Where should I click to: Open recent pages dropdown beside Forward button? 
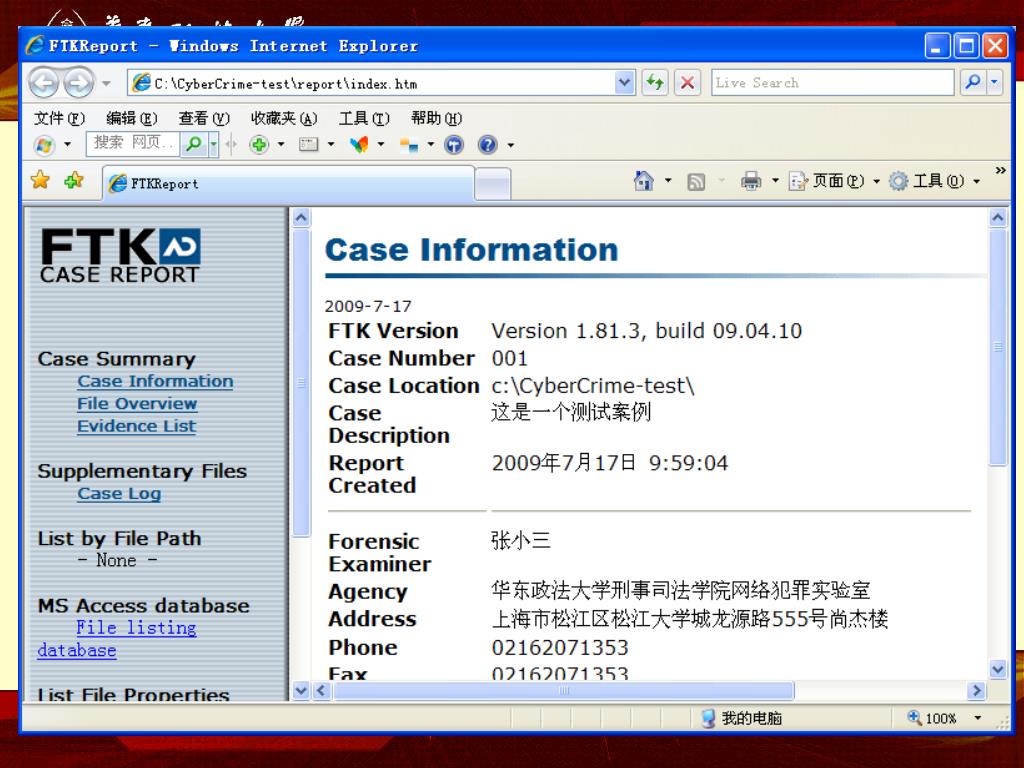click(x=106, y=83)
